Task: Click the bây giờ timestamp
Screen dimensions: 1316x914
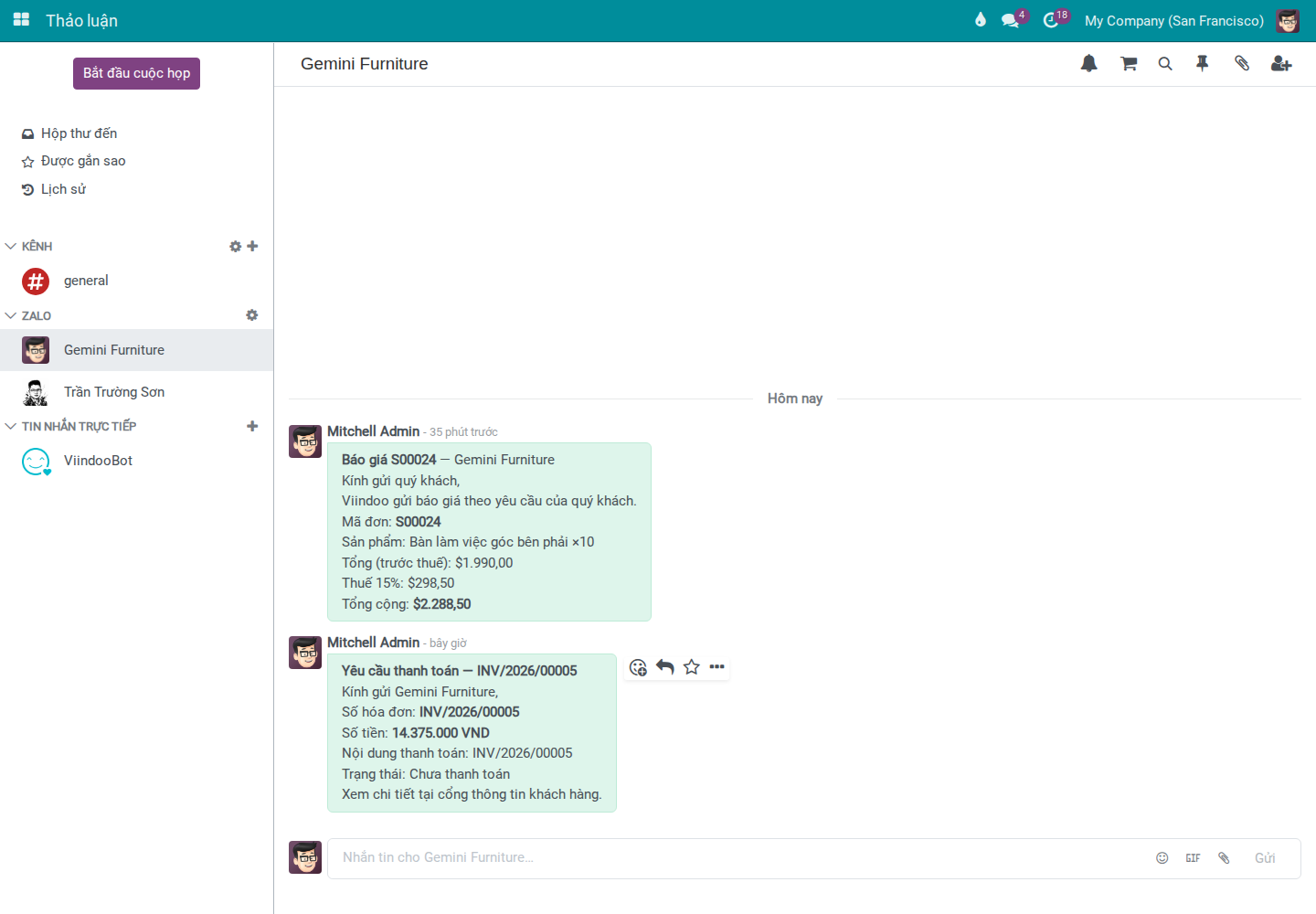Action: click(x=448, y=643)
